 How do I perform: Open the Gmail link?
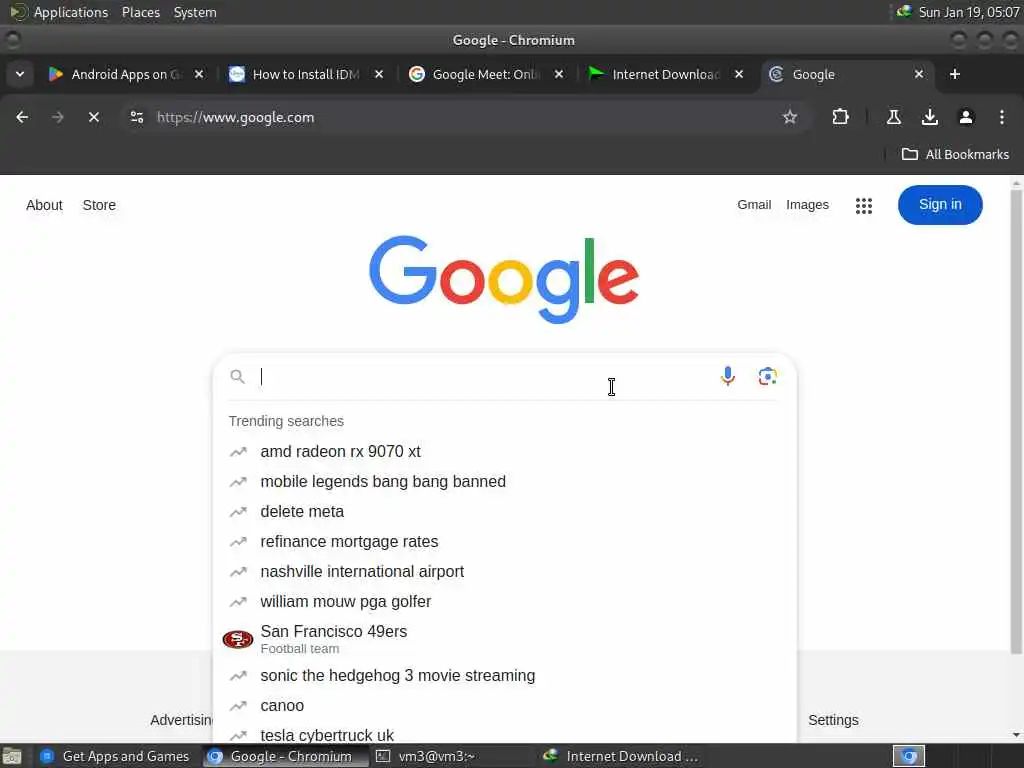pos(754,204)
